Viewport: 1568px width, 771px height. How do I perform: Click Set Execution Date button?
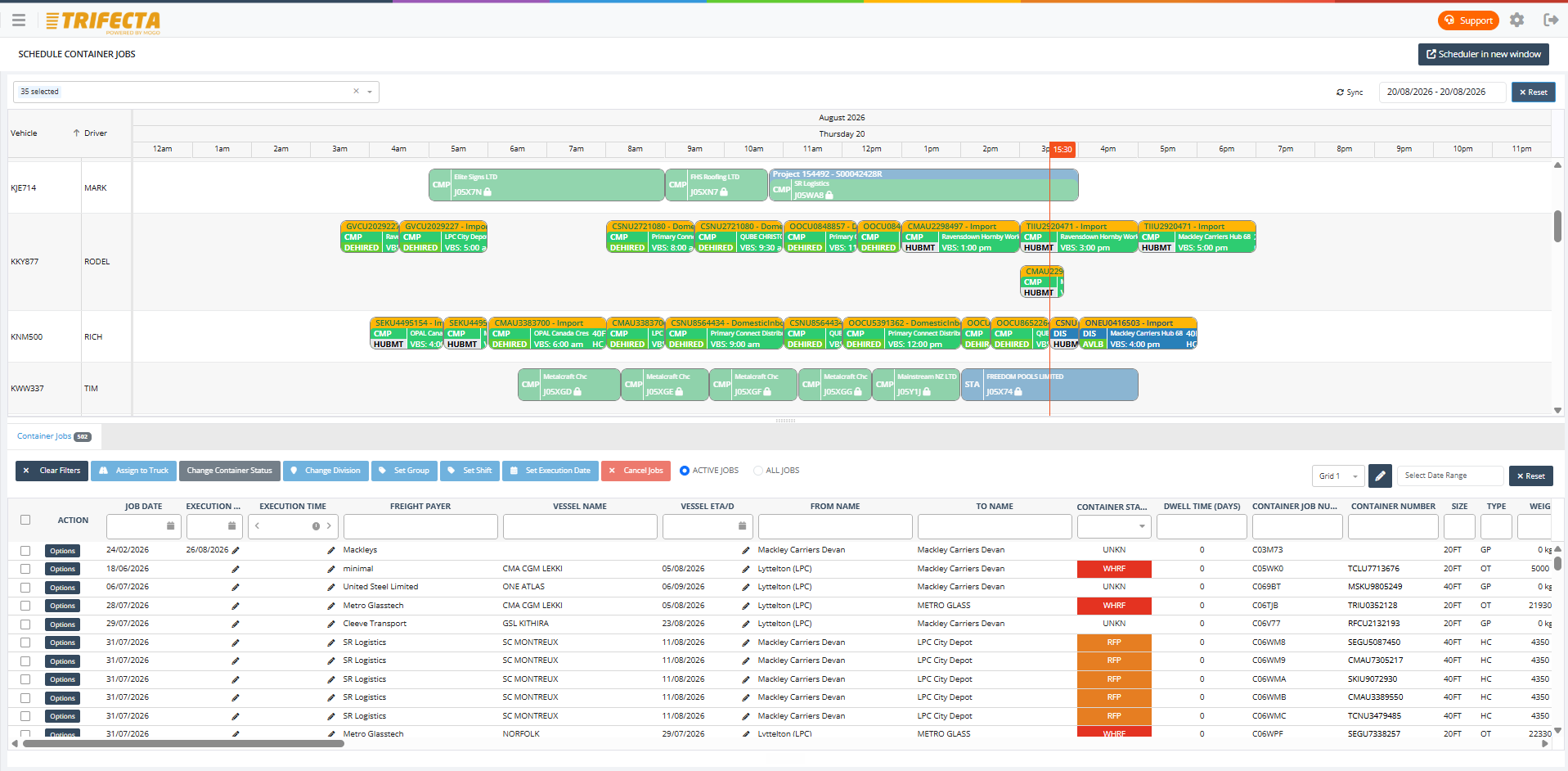click(x=550, y=471)
